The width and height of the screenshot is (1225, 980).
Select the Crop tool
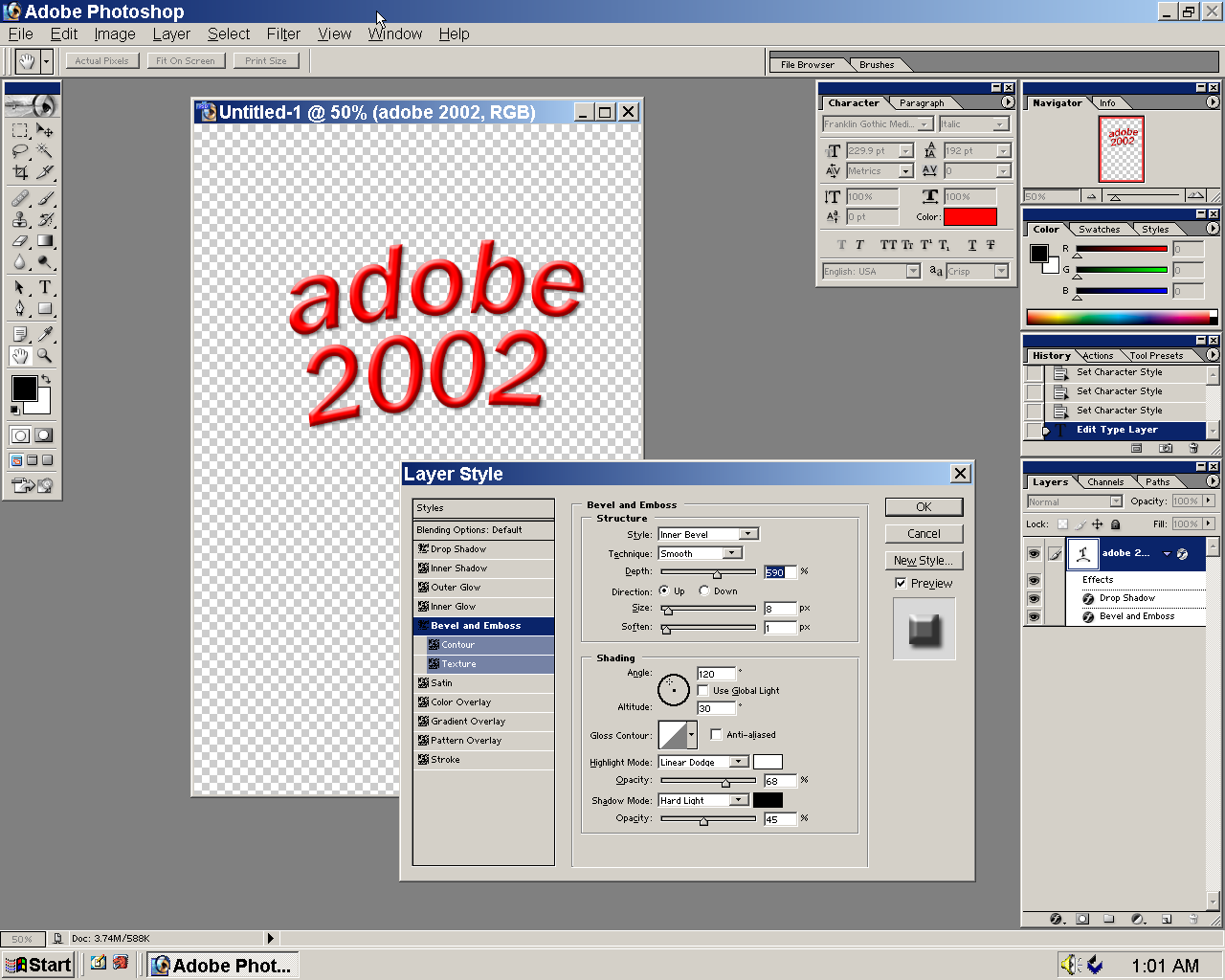pos(20,172)
